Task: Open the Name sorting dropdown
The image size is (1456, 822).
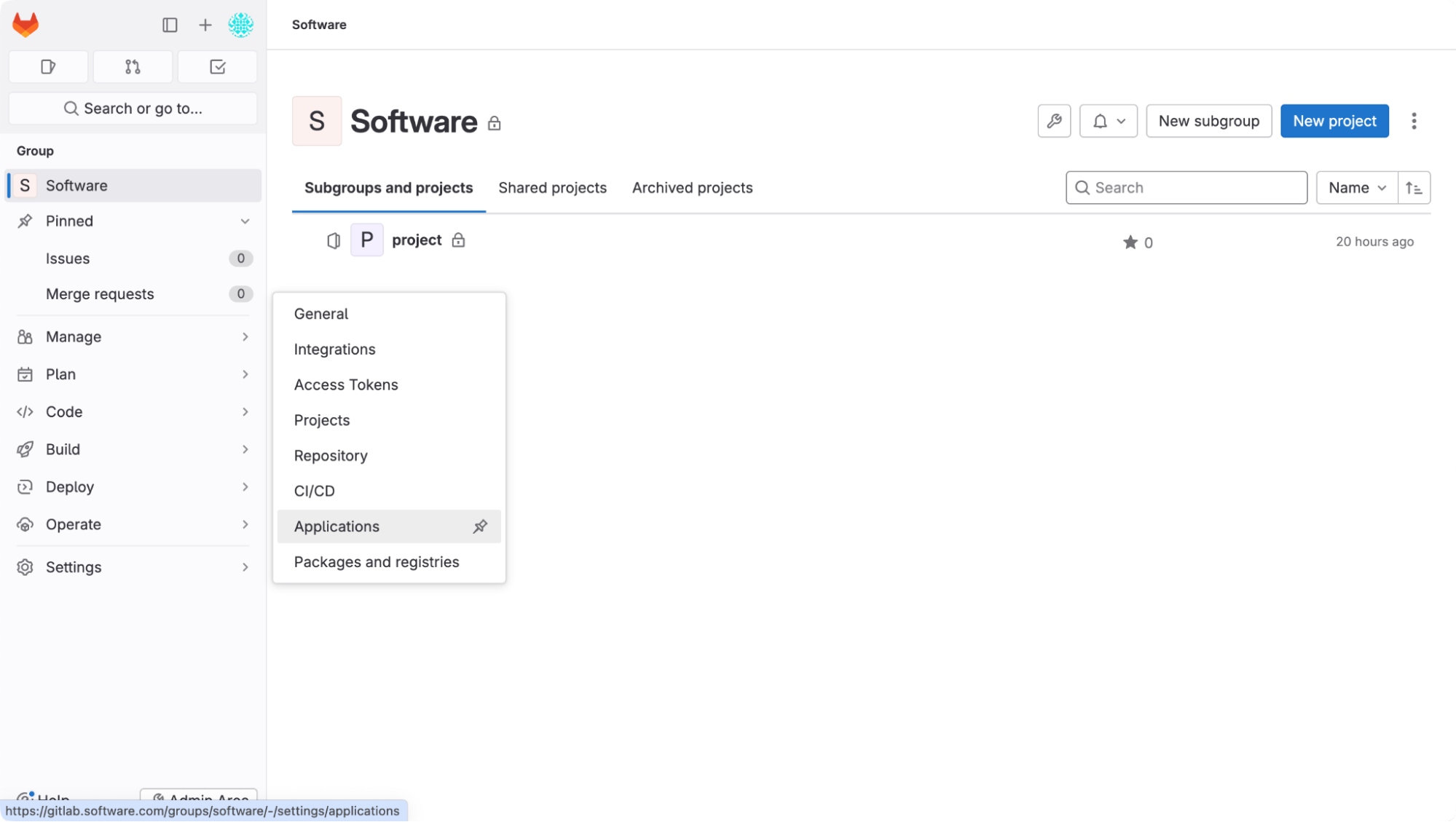Action: pos(1355,187)
